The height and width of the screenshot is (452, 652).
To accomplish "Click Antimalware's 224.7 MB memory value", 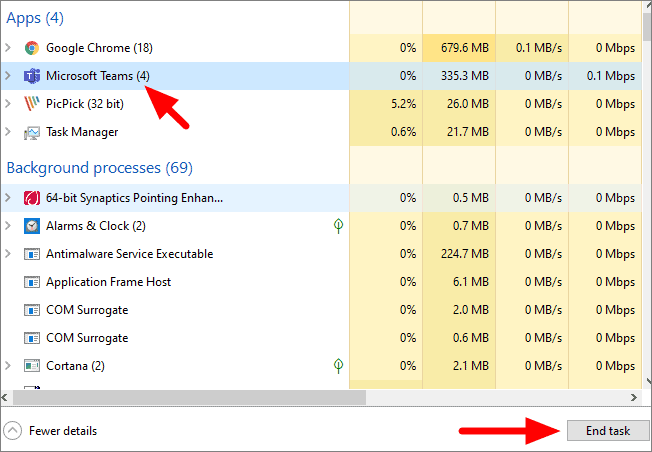I will pos(464,254).
